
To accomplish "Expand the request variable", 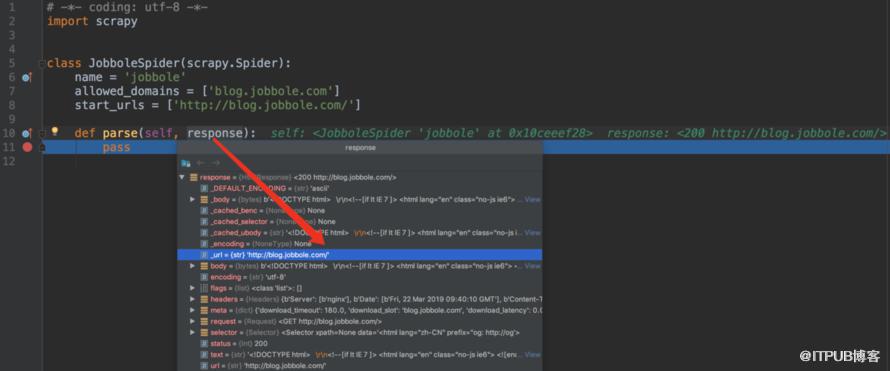I will point(193,322).
